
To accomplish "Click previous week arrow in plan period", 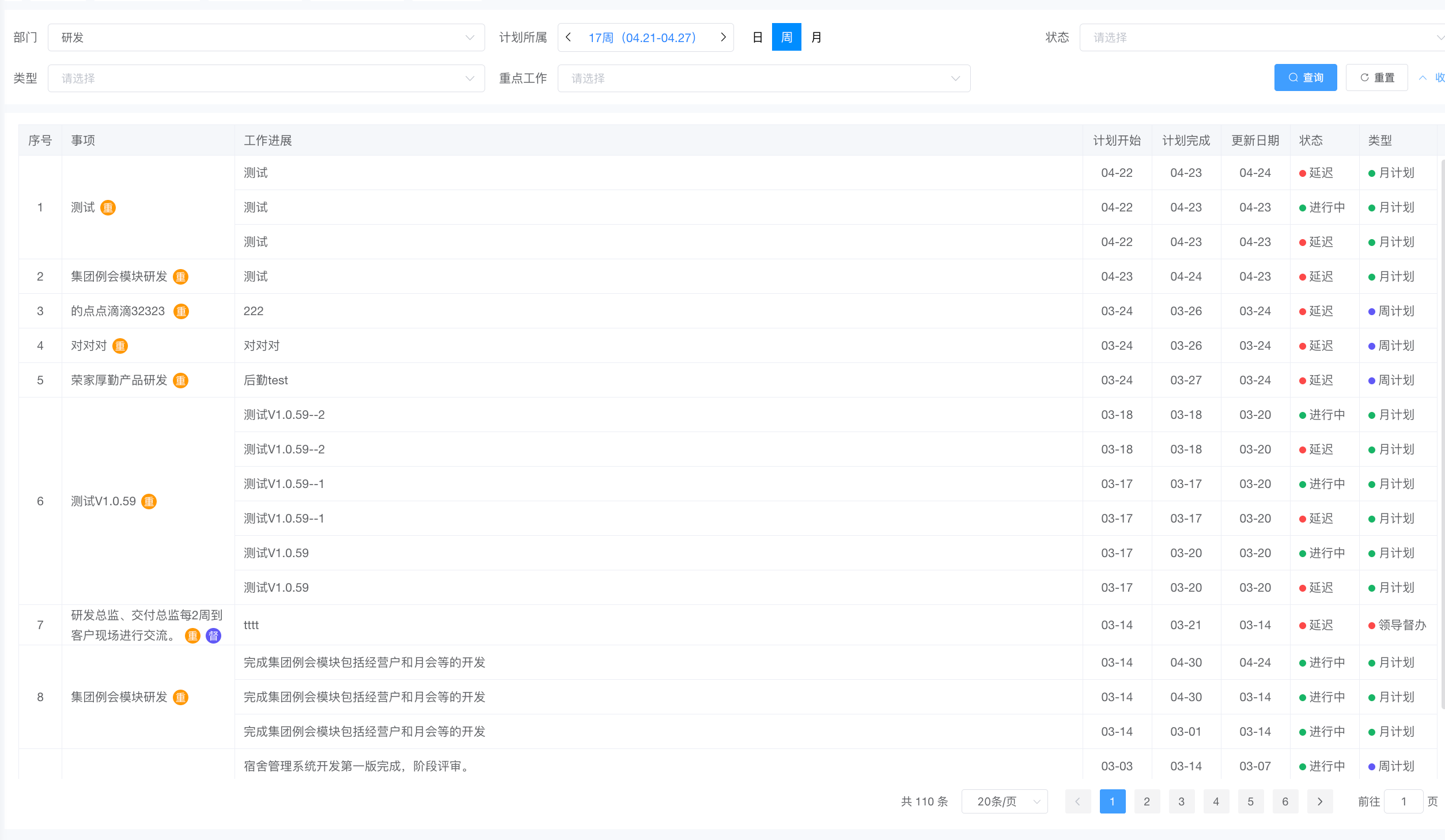I will pos(569,37).
